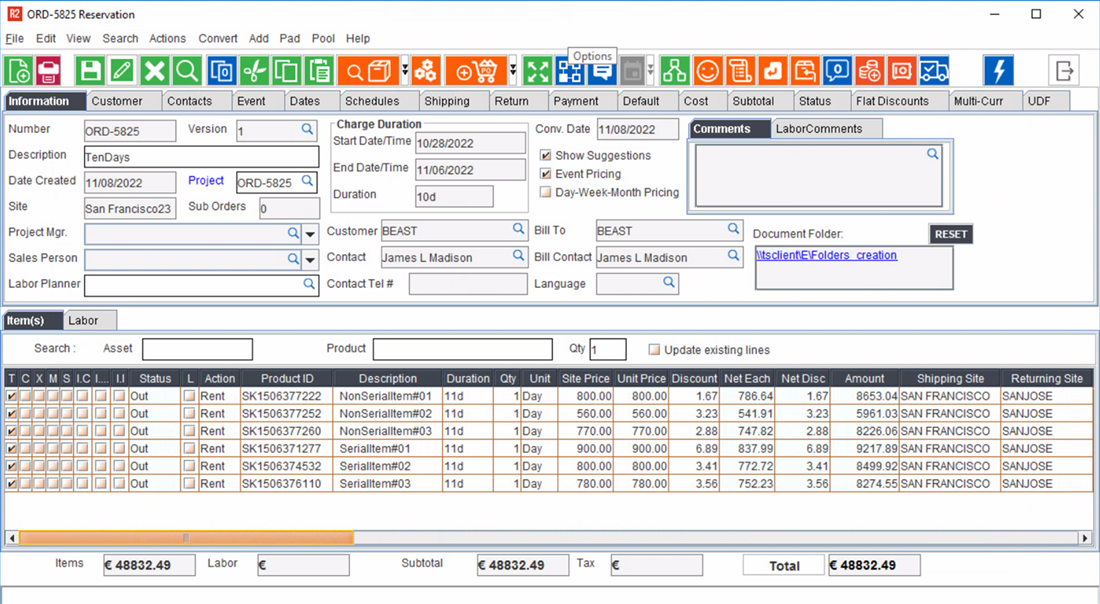Screen dimensions: 1100x604
Task: Tick the Update existing lines checkbox
Action: pos(654,350)
